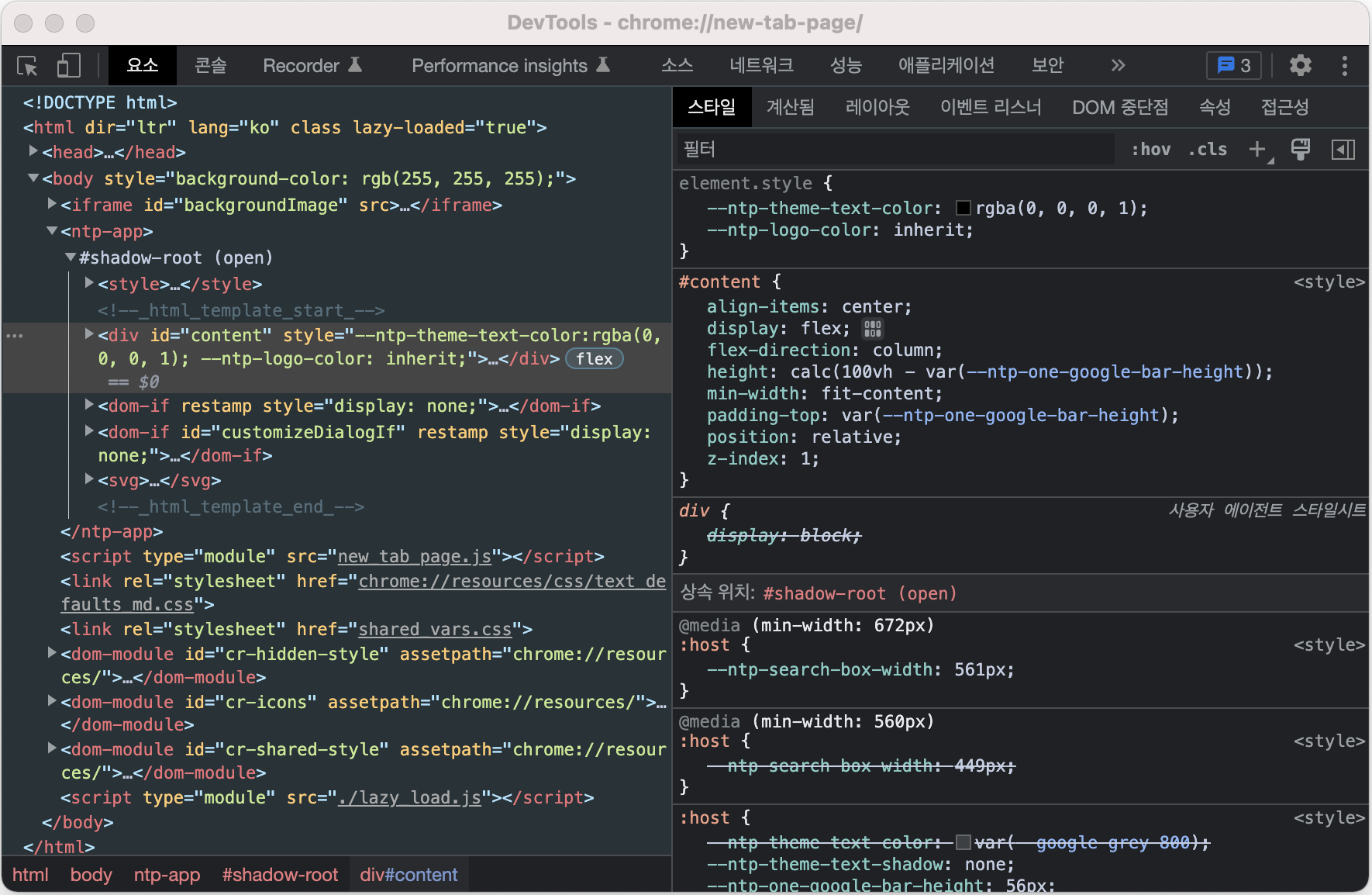Toggle the flex badge on div#content
Image resolution: width=1372 pixels, height=895 pixels.
click(x=595, y=358)
